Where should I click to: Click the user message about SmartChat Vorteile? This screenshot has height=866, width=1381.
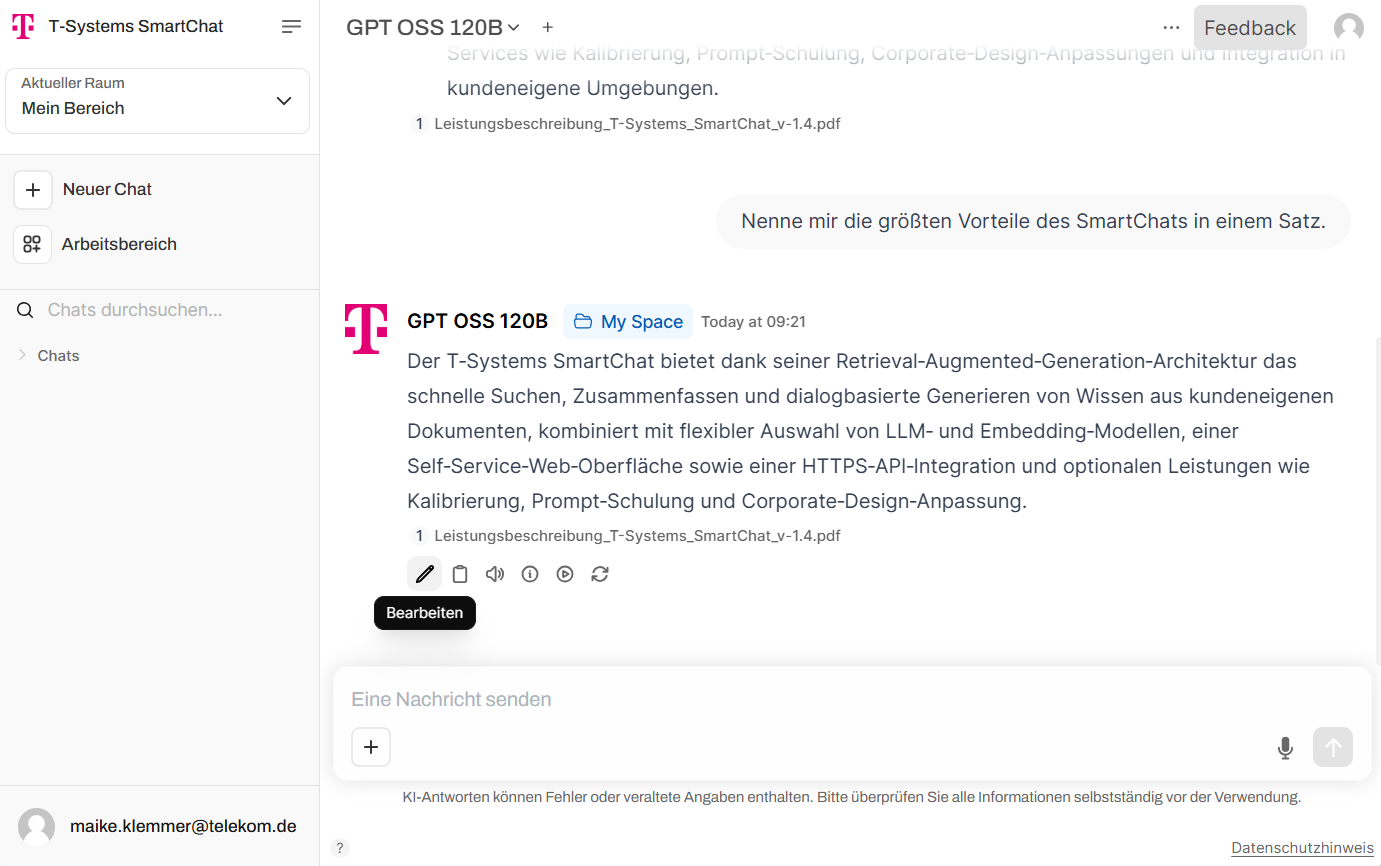(x=1033, y=221)
